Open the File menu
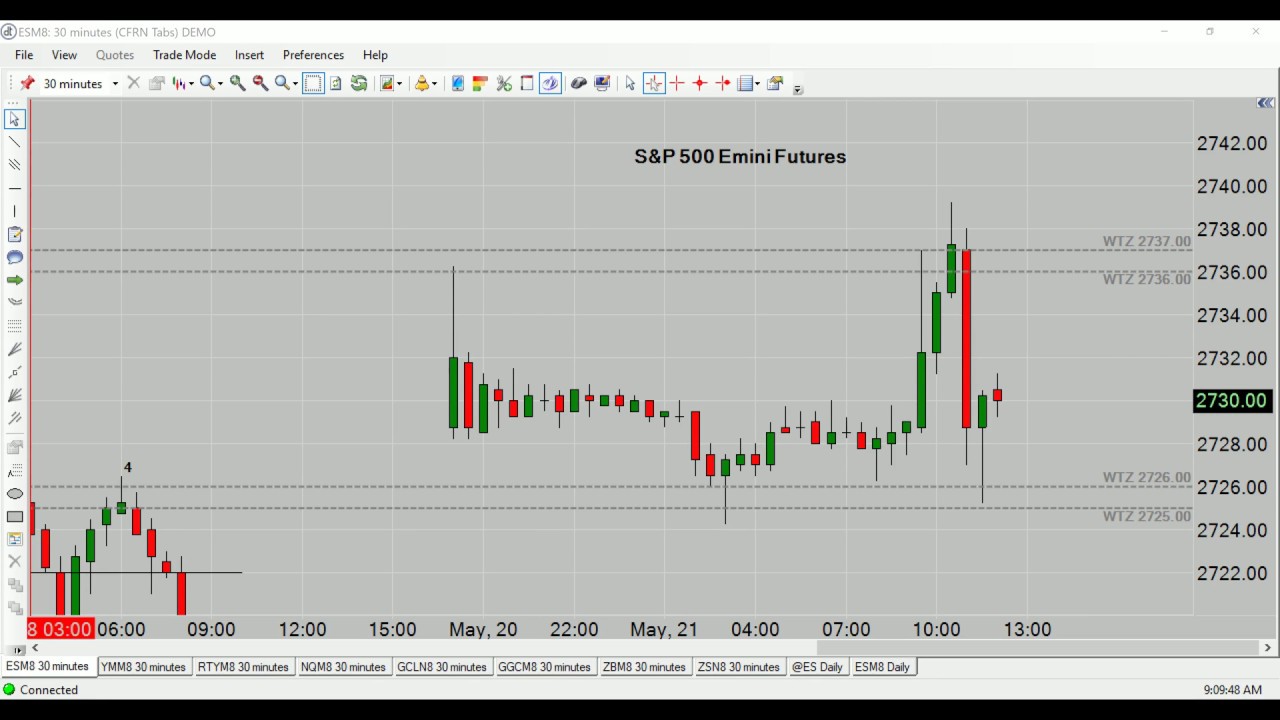The height and width of the screenshot is (720, 1280). pyautogui.click(x=24, y=55)
